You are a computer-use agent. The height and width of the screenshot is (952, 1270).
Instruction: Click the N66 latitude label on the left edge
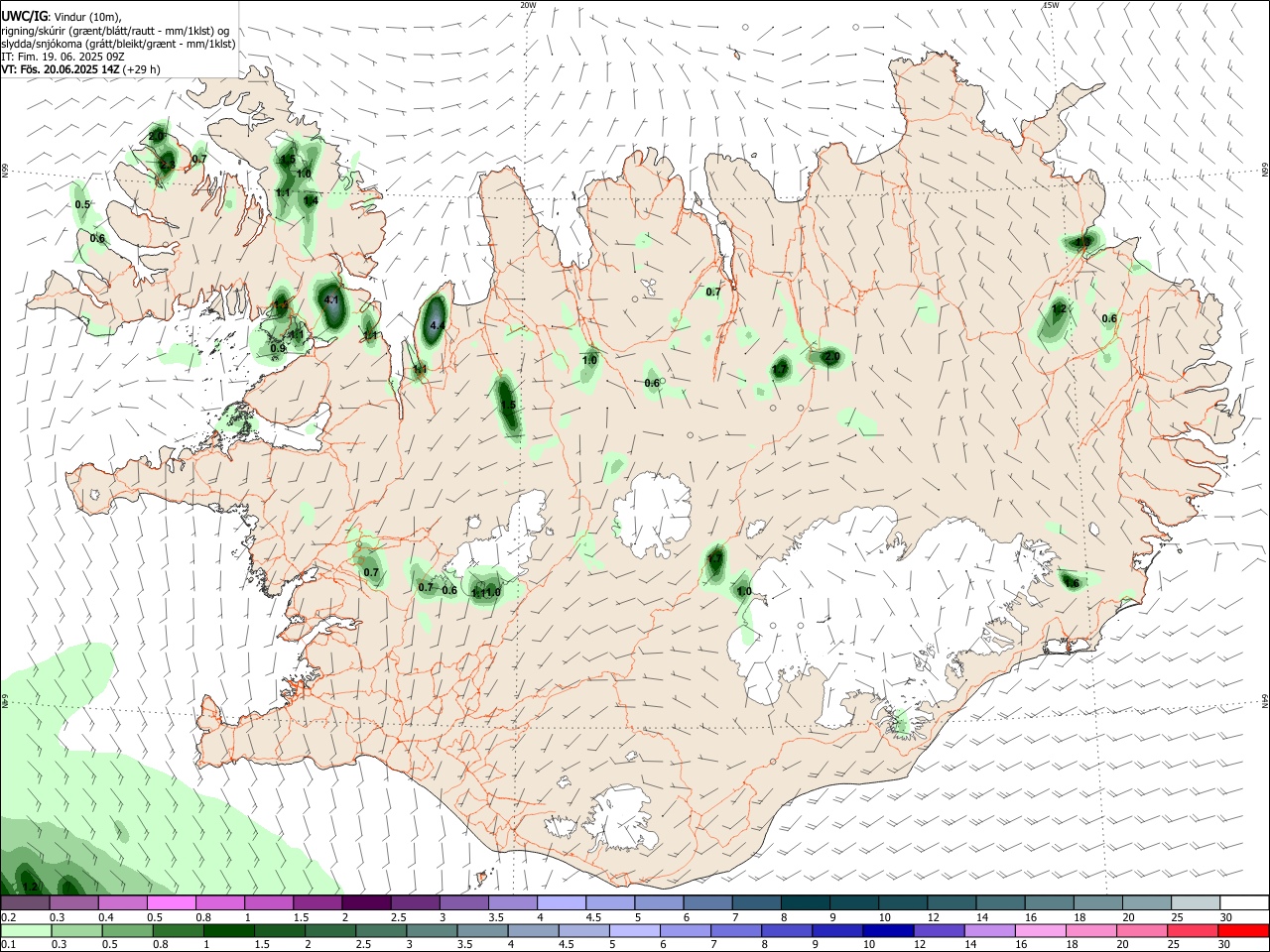coord(5,172)
